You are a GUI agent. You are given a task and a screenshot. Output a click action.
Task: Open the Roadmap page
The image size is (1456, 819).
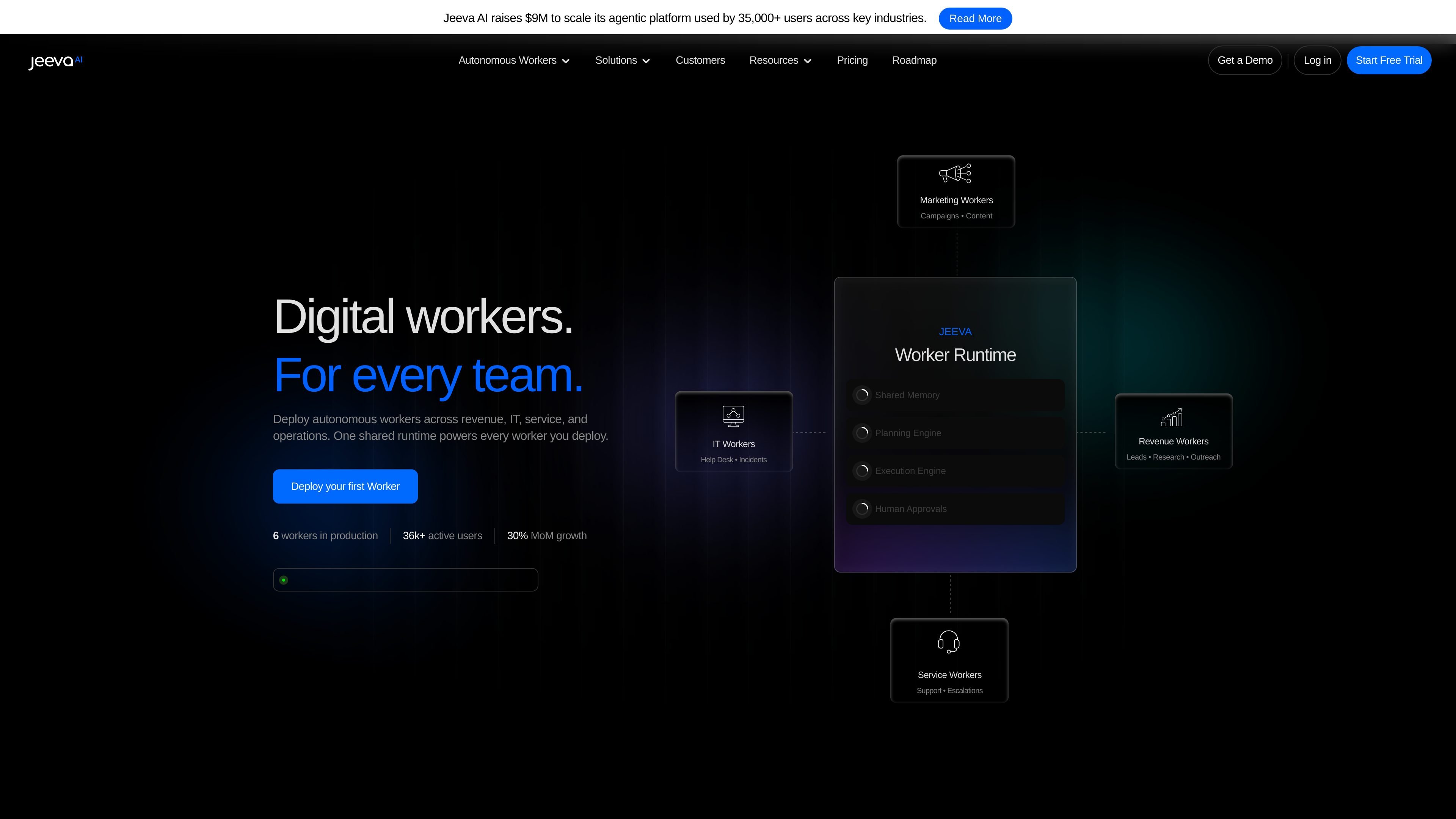(x=915, y=61)
